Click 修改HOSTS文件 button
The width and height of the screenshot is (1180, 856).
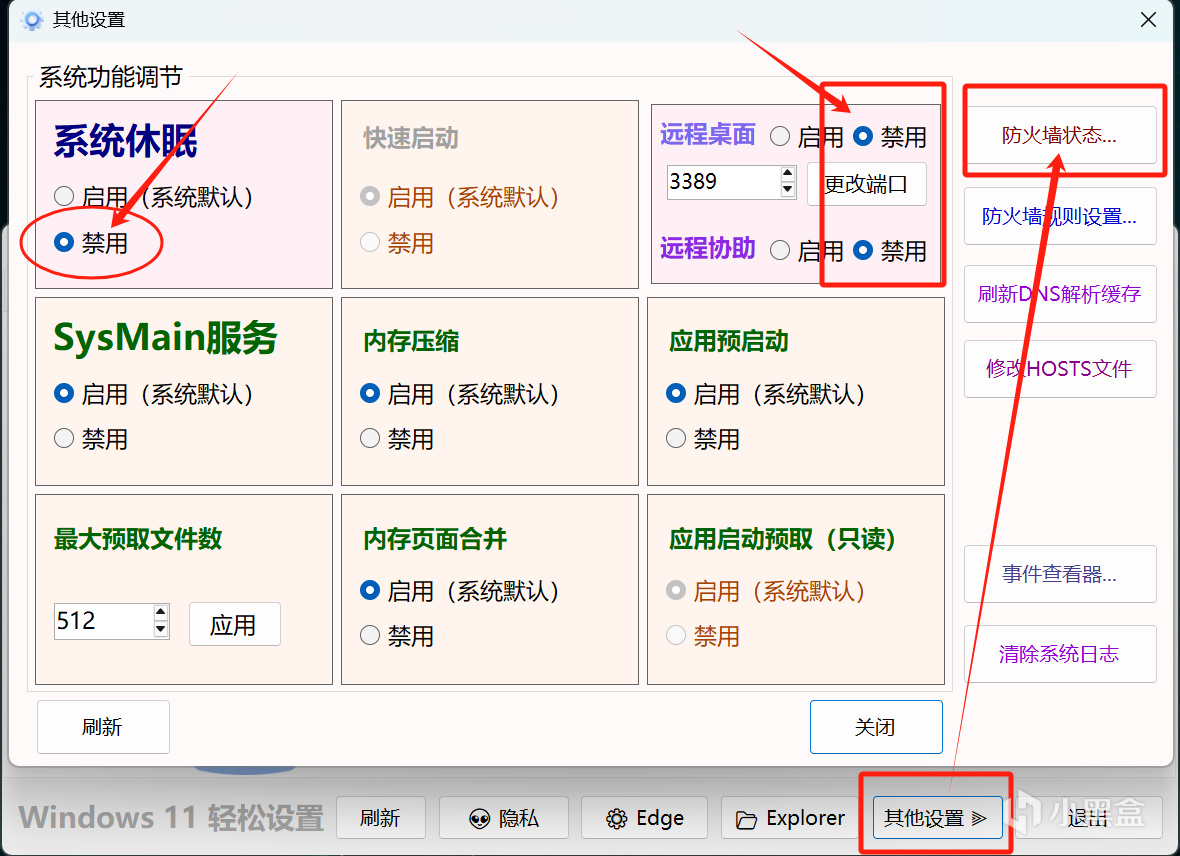[1060, 369]
